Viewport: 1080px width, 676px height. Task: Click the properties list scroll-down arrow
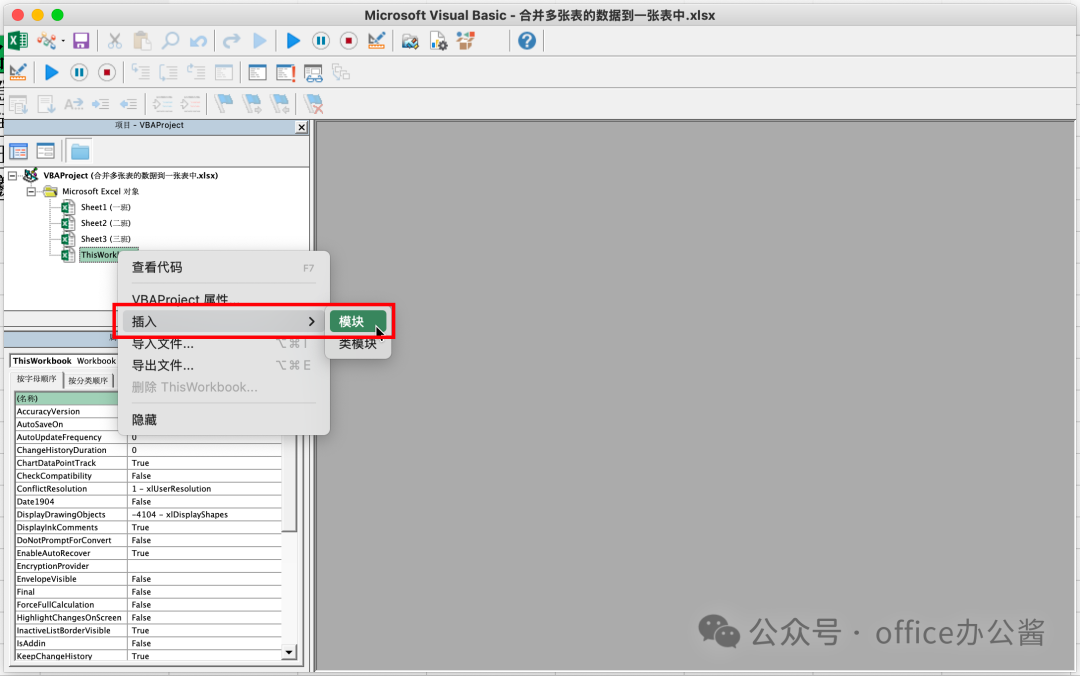[289, 653]
